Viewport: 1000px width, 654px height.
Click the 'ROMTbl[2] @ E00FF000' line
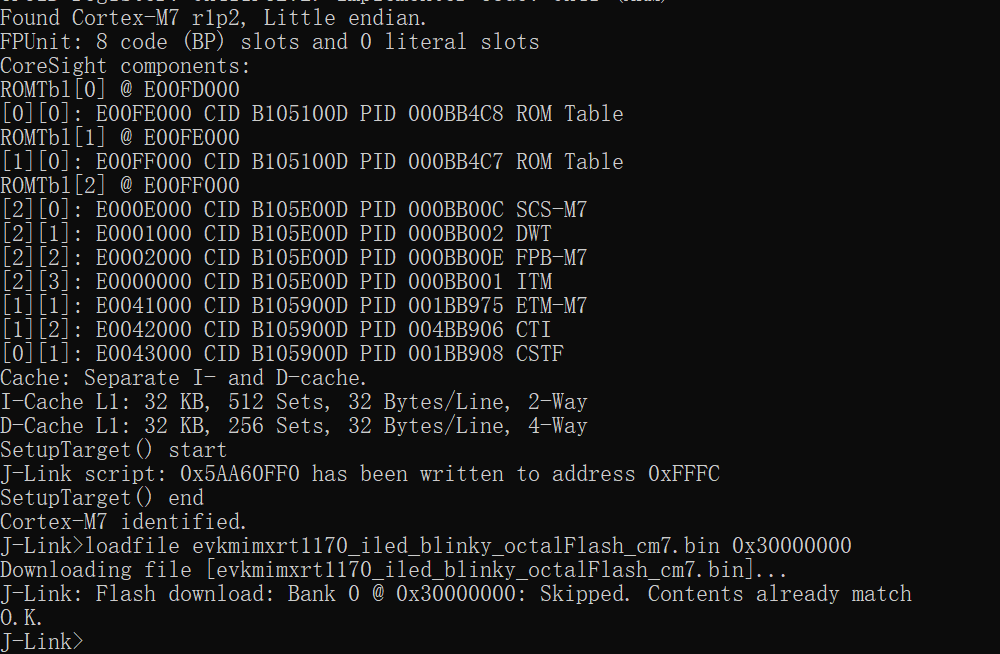click(x=120, y=186)
